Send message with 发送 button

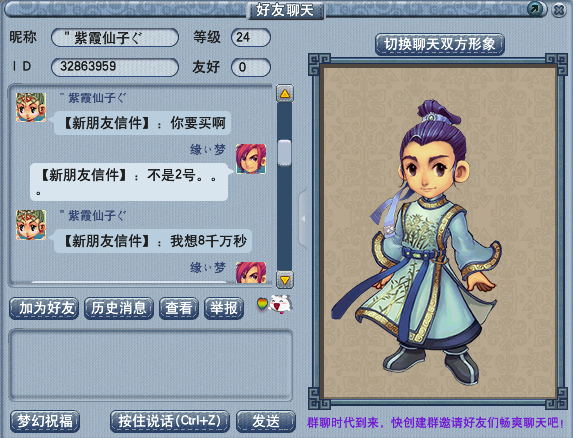(x=266, y=421)
